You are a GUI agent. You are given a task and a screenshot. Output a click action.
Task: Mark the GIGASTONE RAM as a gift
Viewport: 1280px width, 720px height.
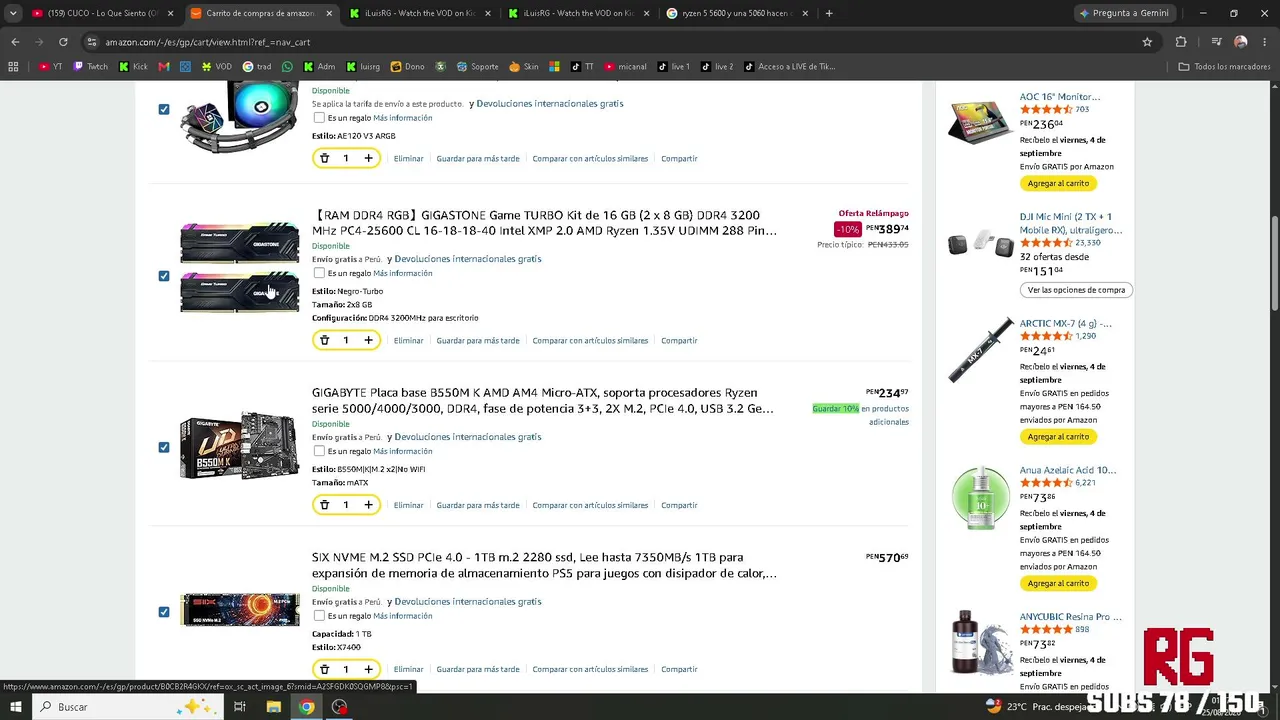pos(319,273)
